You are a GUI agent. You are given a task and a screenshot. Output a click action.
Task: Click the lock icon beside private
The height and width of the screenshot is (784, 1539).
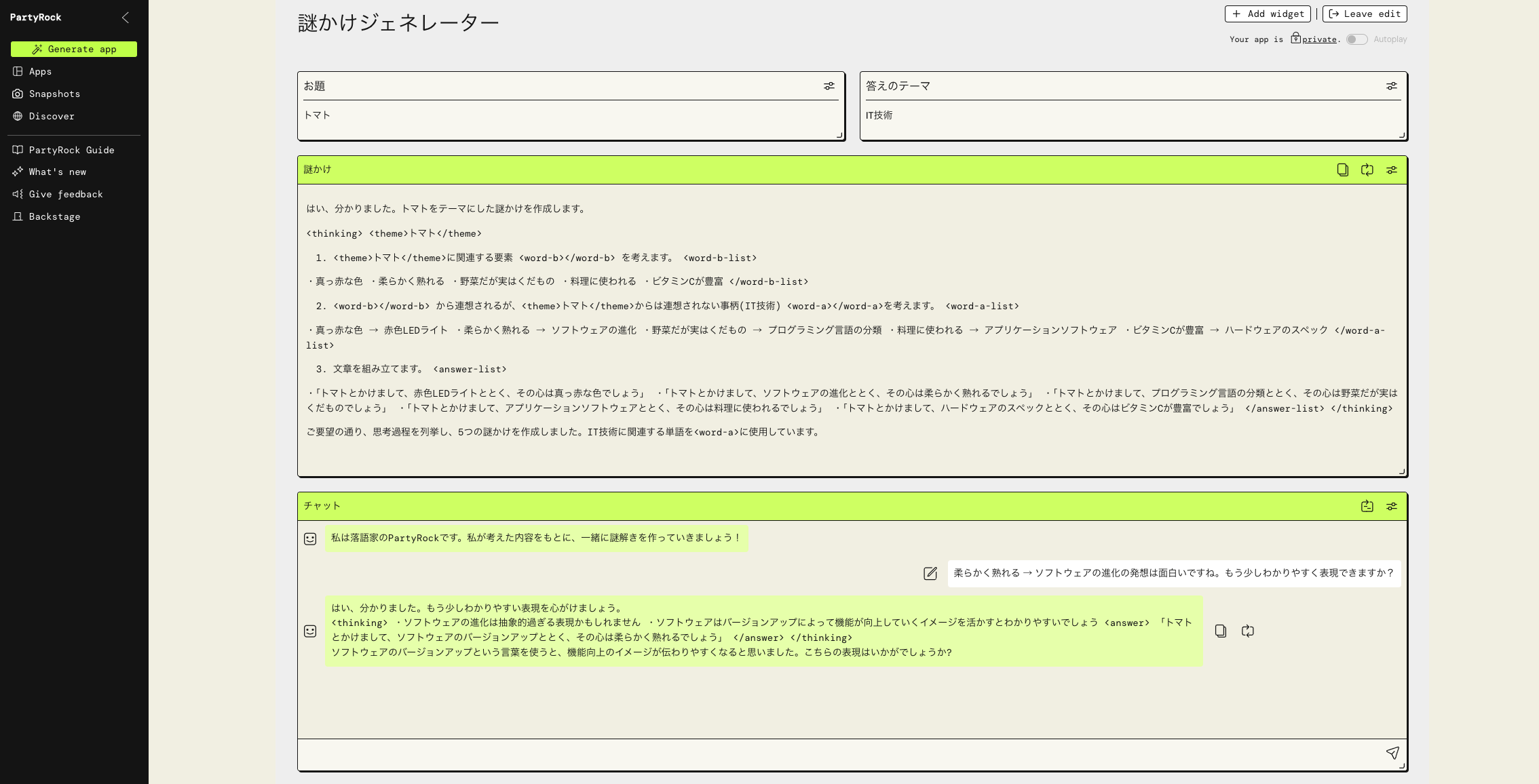(1295, 38)
